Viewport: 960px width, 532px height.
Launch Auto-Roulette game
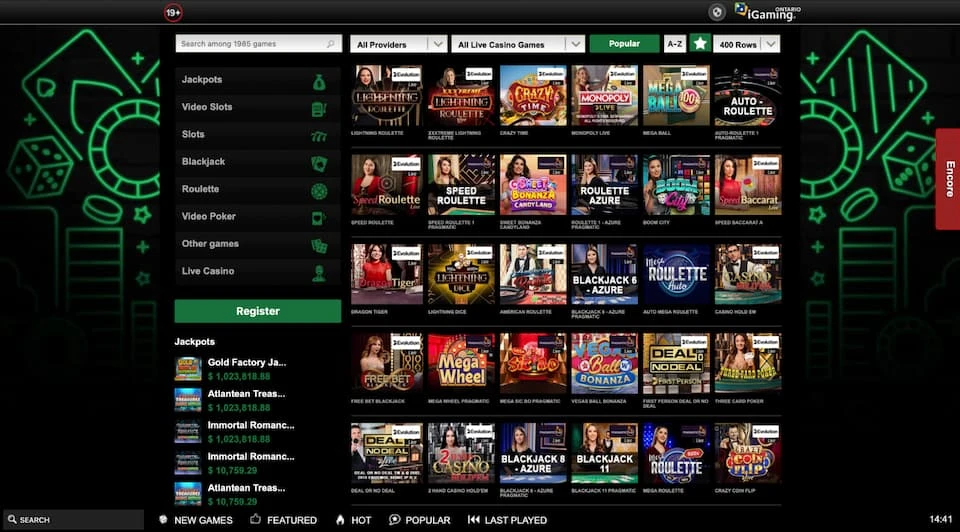pos(748,96)
